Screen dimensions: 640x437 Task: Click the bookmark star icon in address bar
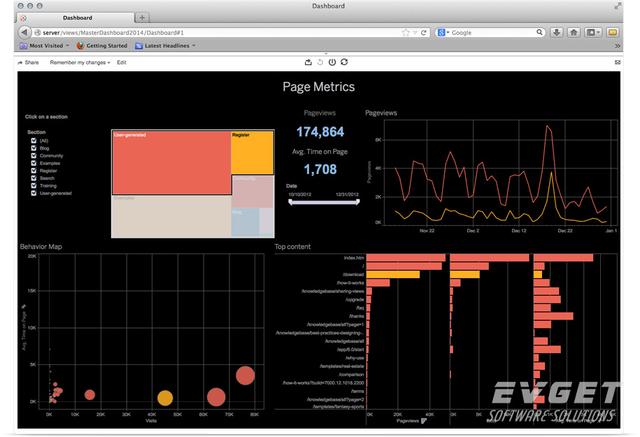[405, 32]
